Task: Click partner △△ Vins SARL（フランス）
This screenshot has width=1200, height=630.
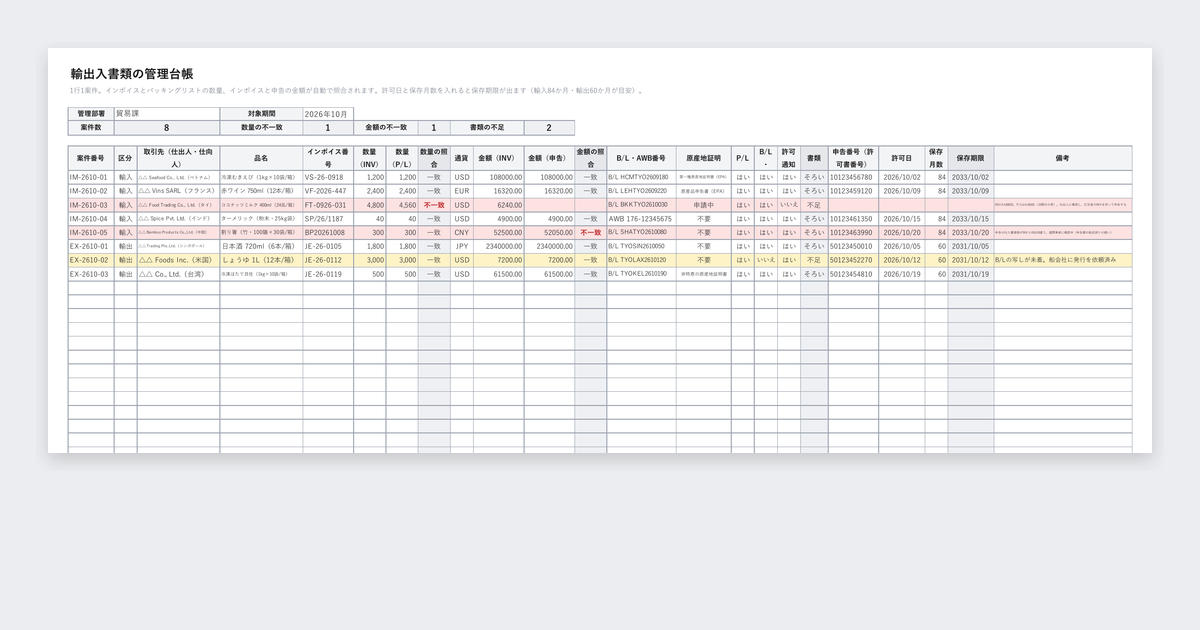Action: point(178,191)
